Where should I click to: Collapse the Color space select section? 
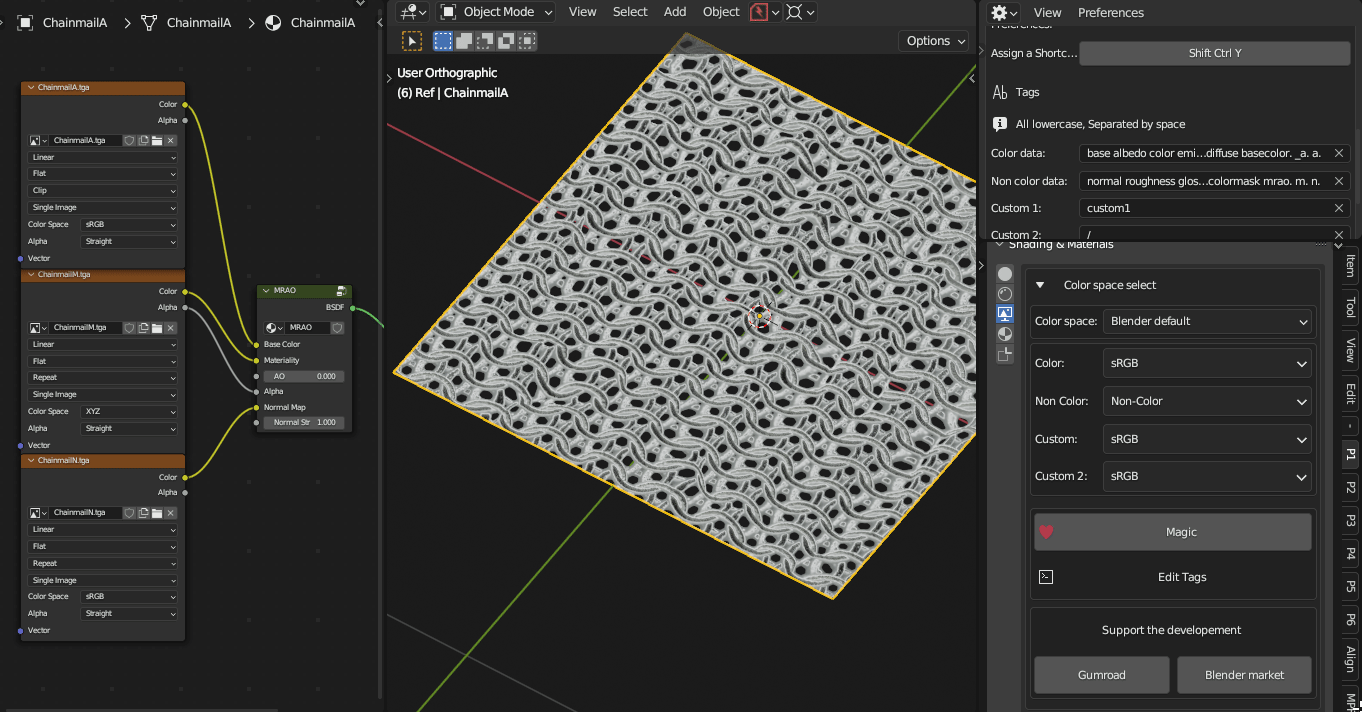(1041, 285)
